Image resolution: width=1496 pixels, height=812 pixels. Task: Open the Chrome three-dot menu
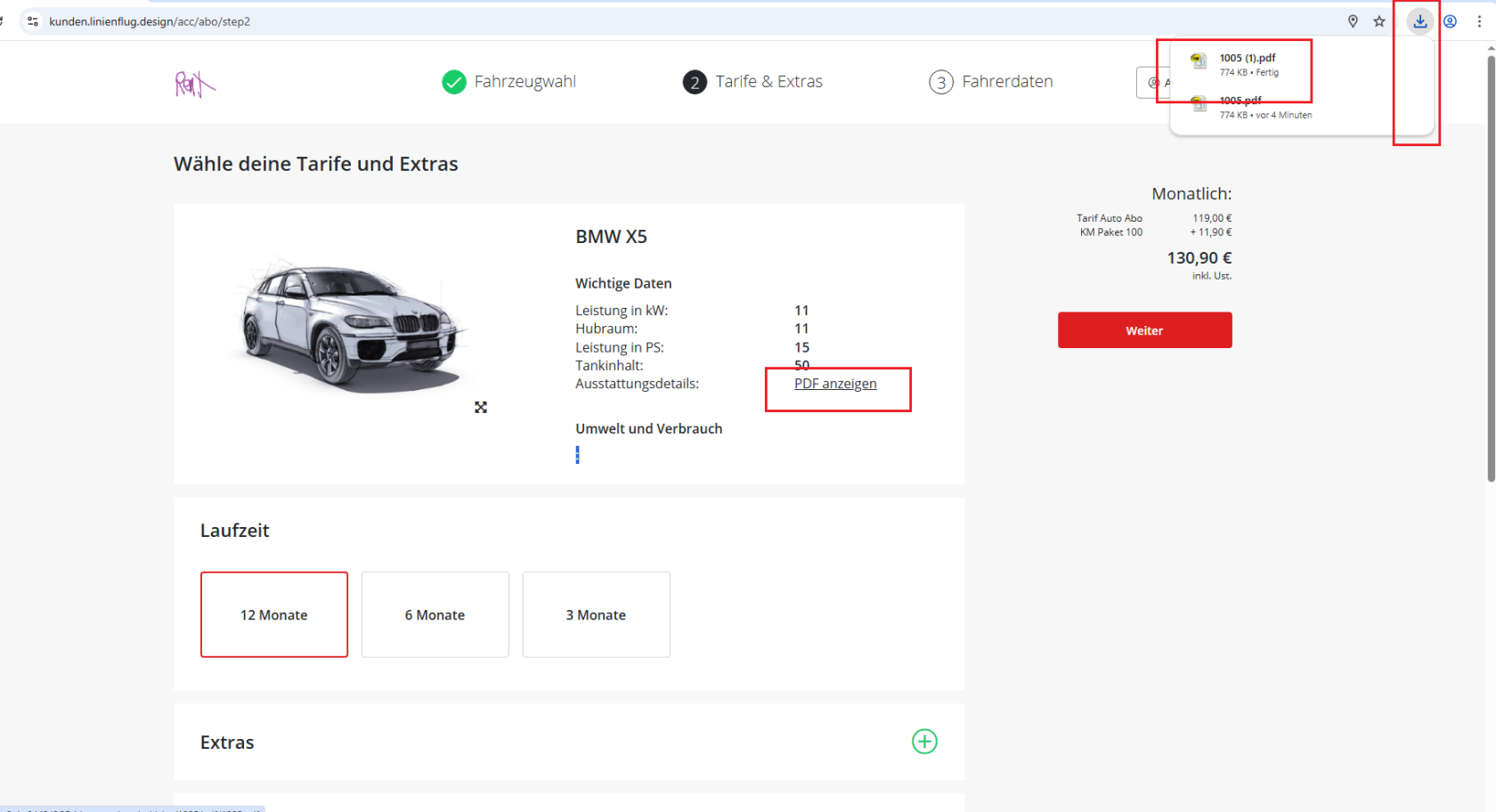(x=1479, y=21)
